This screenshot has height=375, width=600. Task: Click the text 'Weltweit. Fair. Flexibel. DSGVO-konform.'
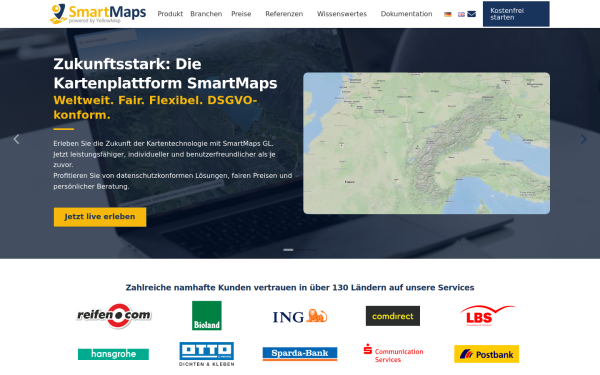pyautogui.click(x=155, y=108)
